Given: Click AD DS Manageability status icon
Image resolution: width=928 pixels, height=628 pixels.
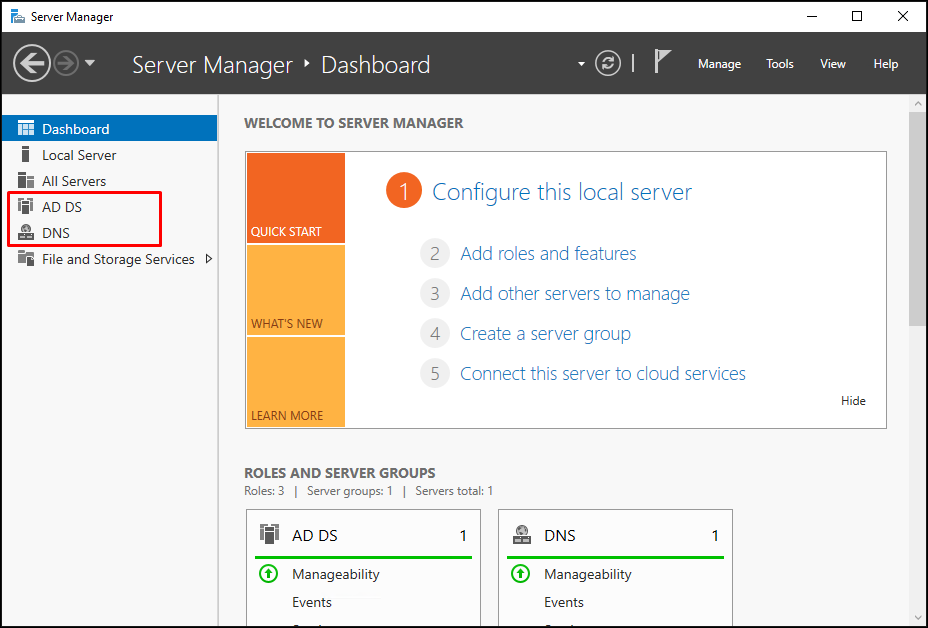Looking at the screenshot, I should tap(269, 574).
